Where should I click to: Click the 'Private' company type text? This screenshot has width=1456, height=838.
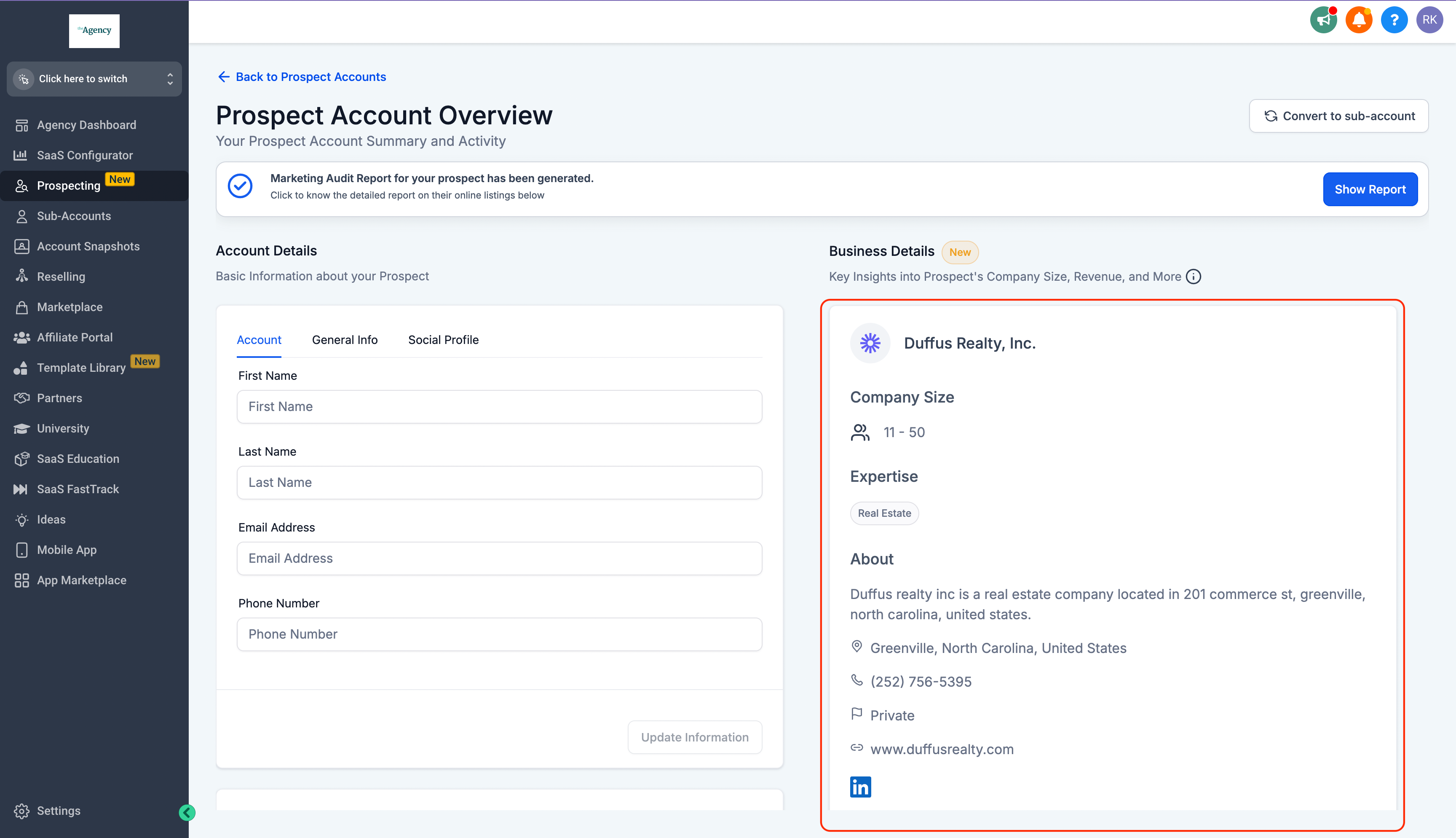point(892,715)
